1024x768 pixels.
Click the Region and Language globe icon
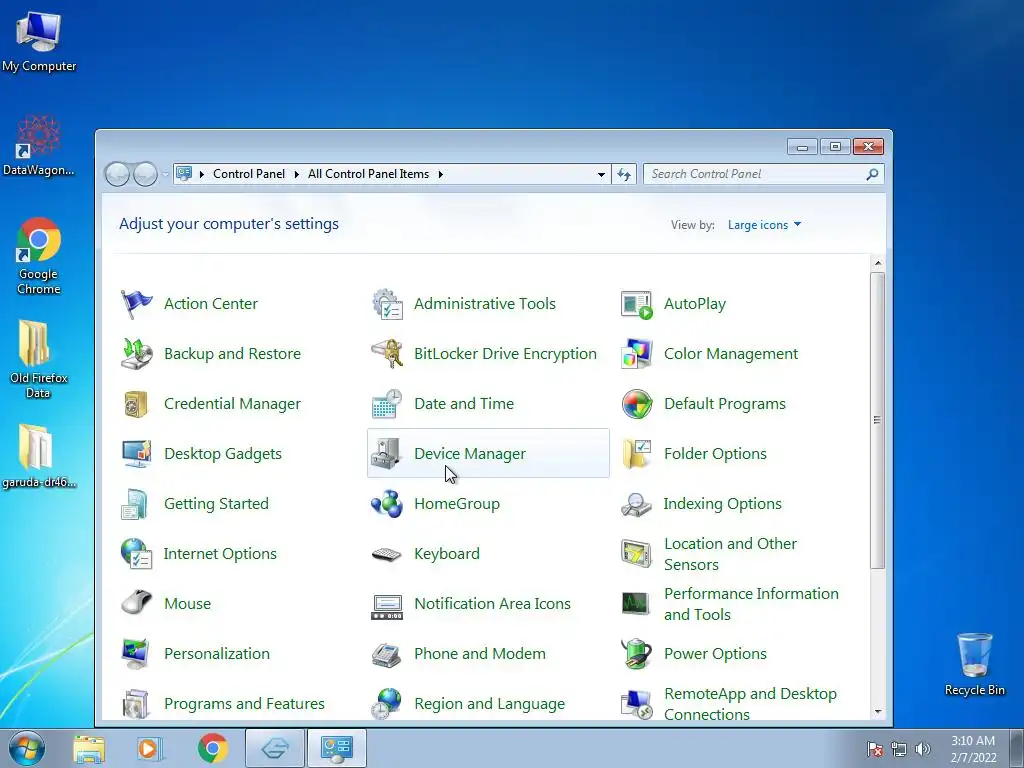387,704
